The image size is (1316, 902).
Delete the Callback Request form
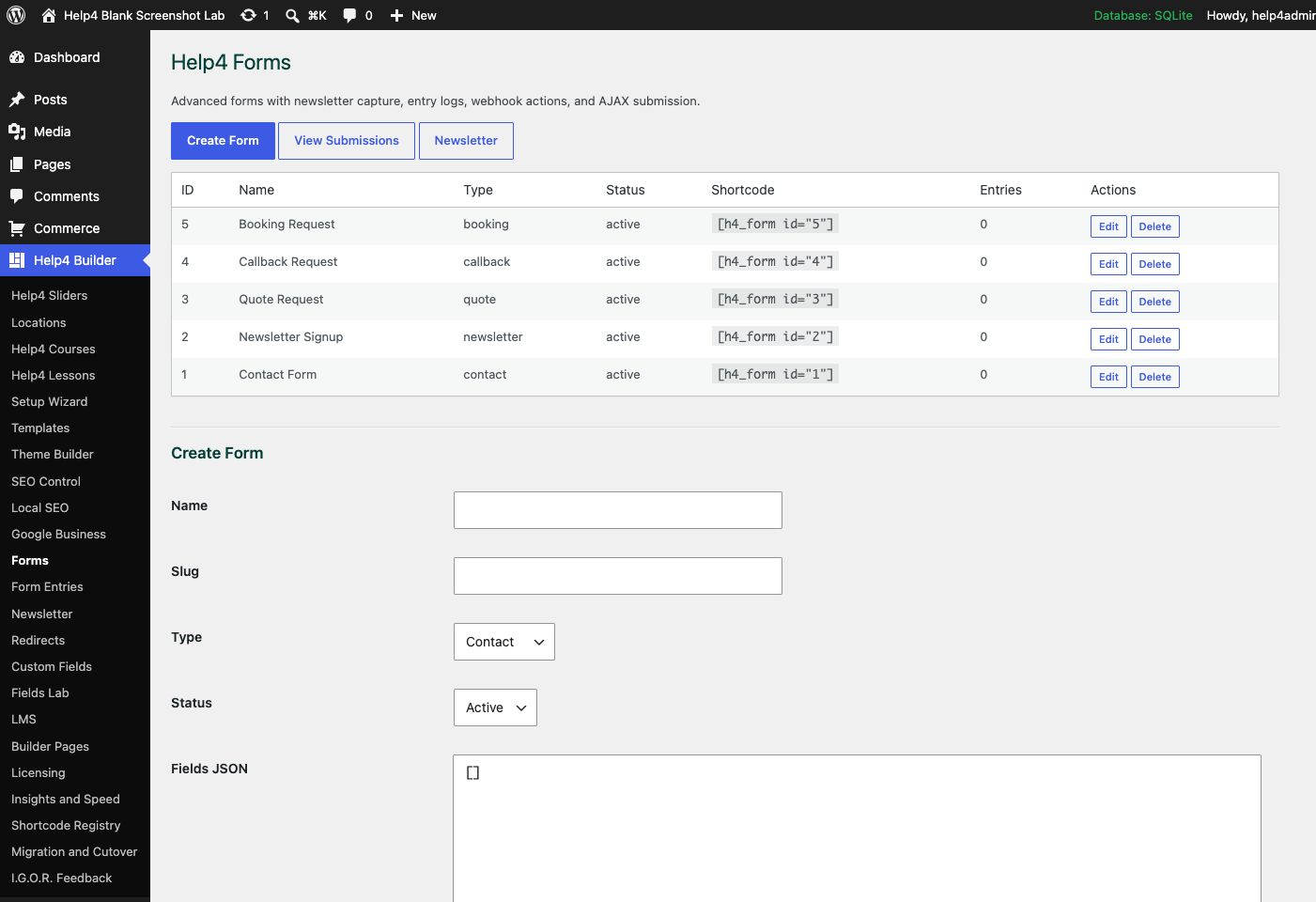(x=1154, y=264)
